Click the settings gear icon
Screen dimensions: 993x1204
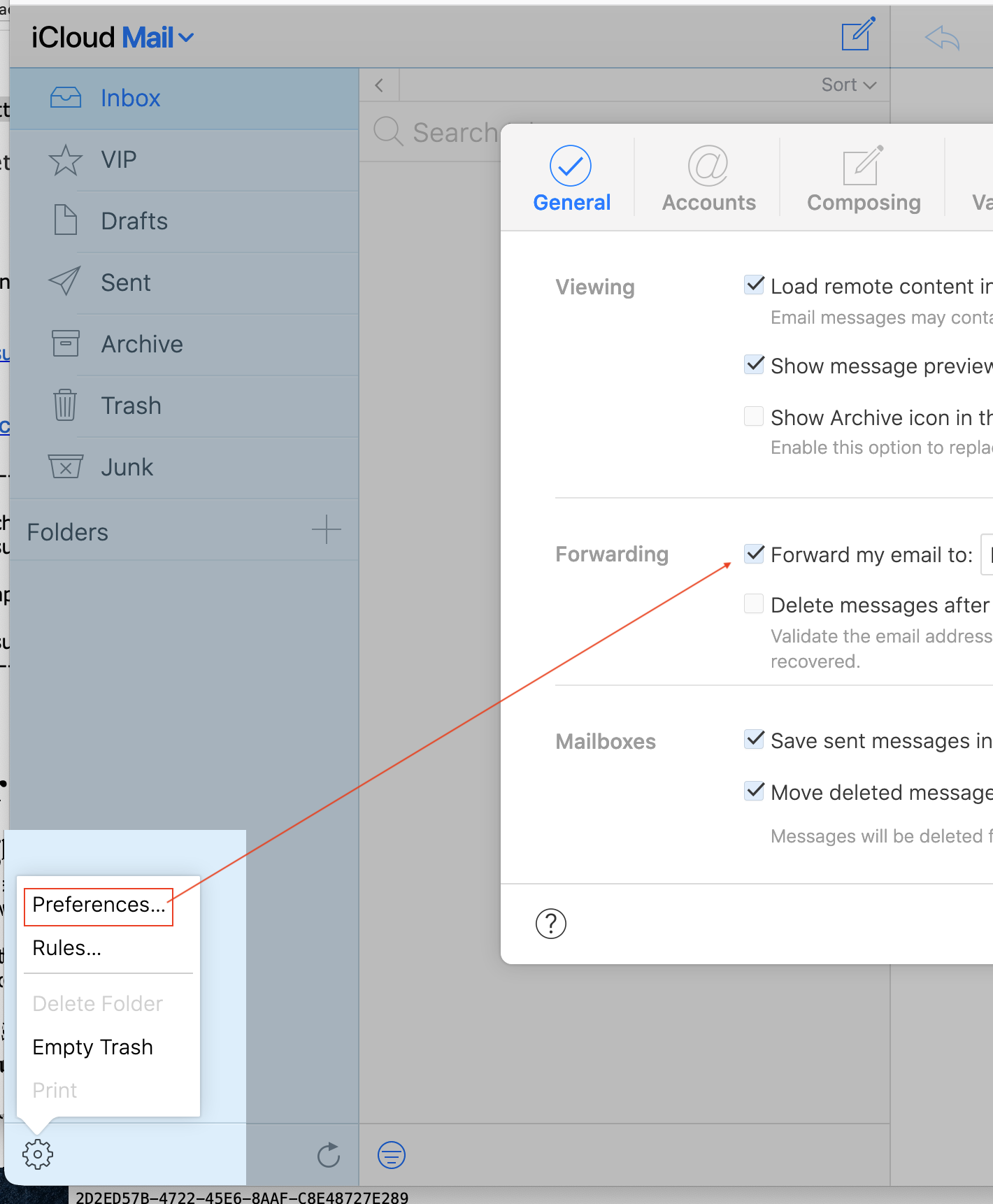coord(38,1154)
